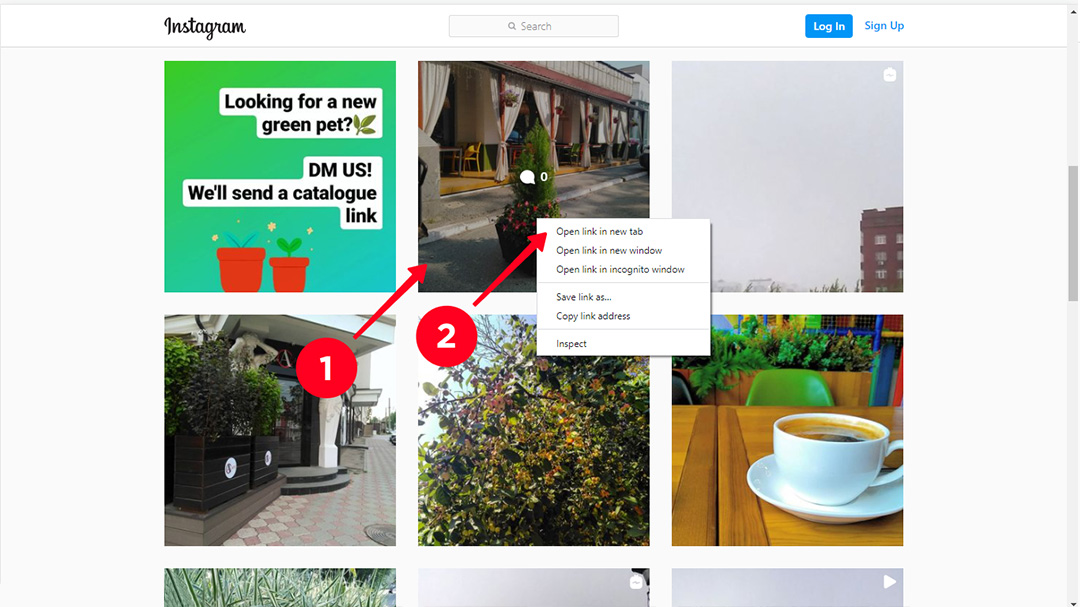Click the search magnifier icon
The height and width of the screenshot is (607, 1080).
click(512, 26)
